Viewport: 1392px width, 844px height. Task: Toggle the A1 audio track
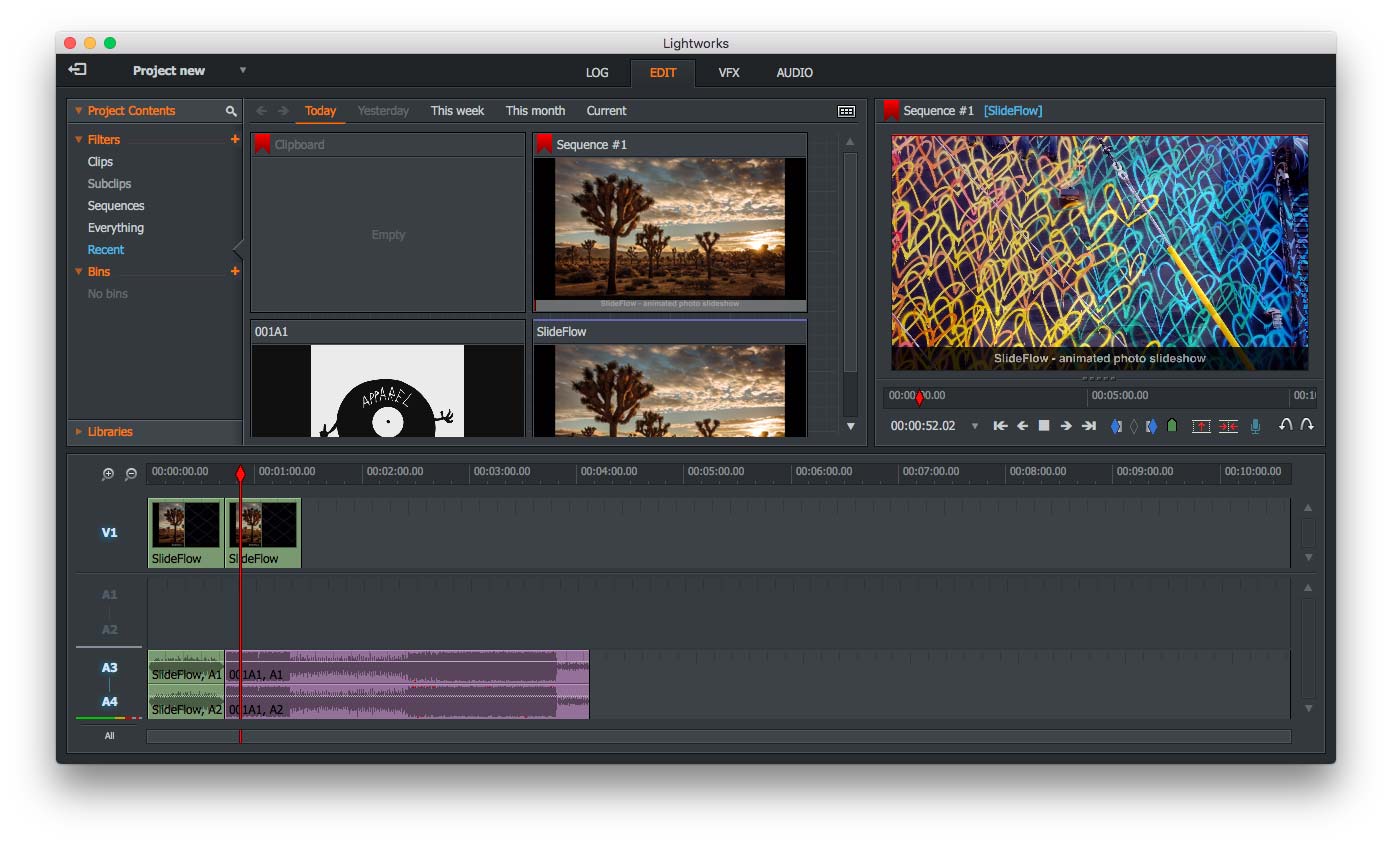pyautogui.click(x=109, y=595)
